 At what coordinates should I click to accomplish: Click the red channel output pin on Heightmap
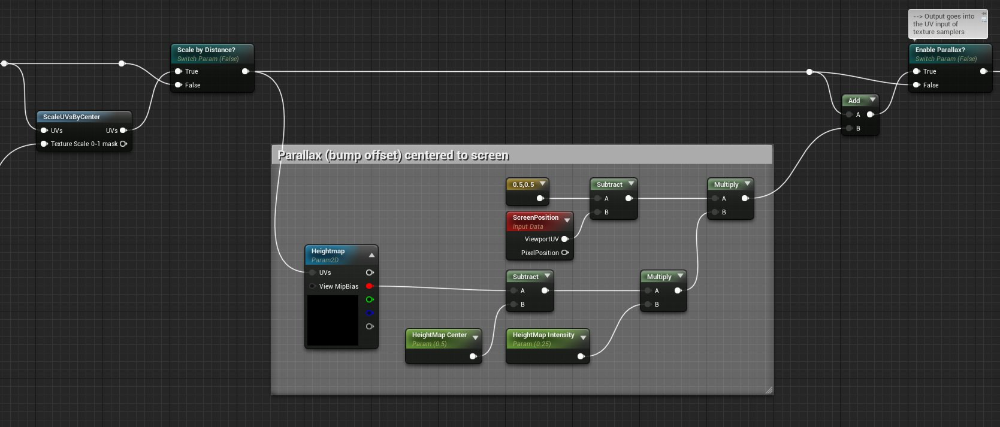tap(369, 286)
